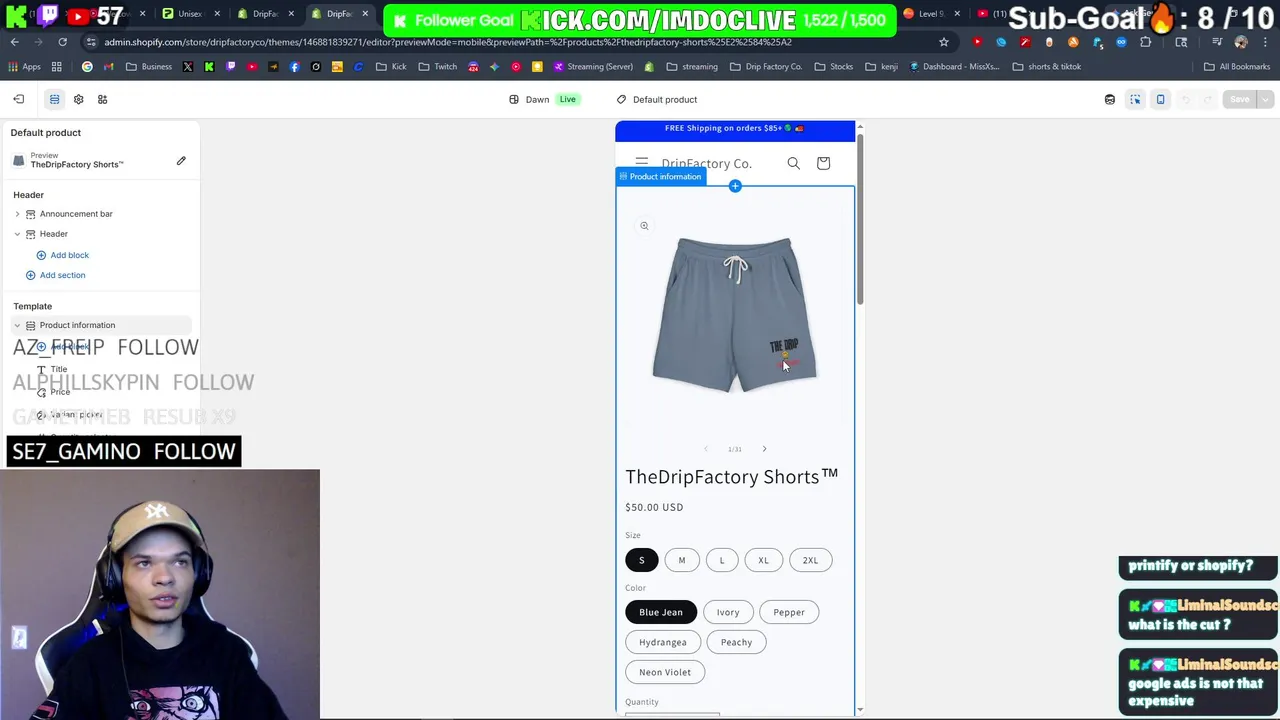Choose Pepper color option

point(789,612)
